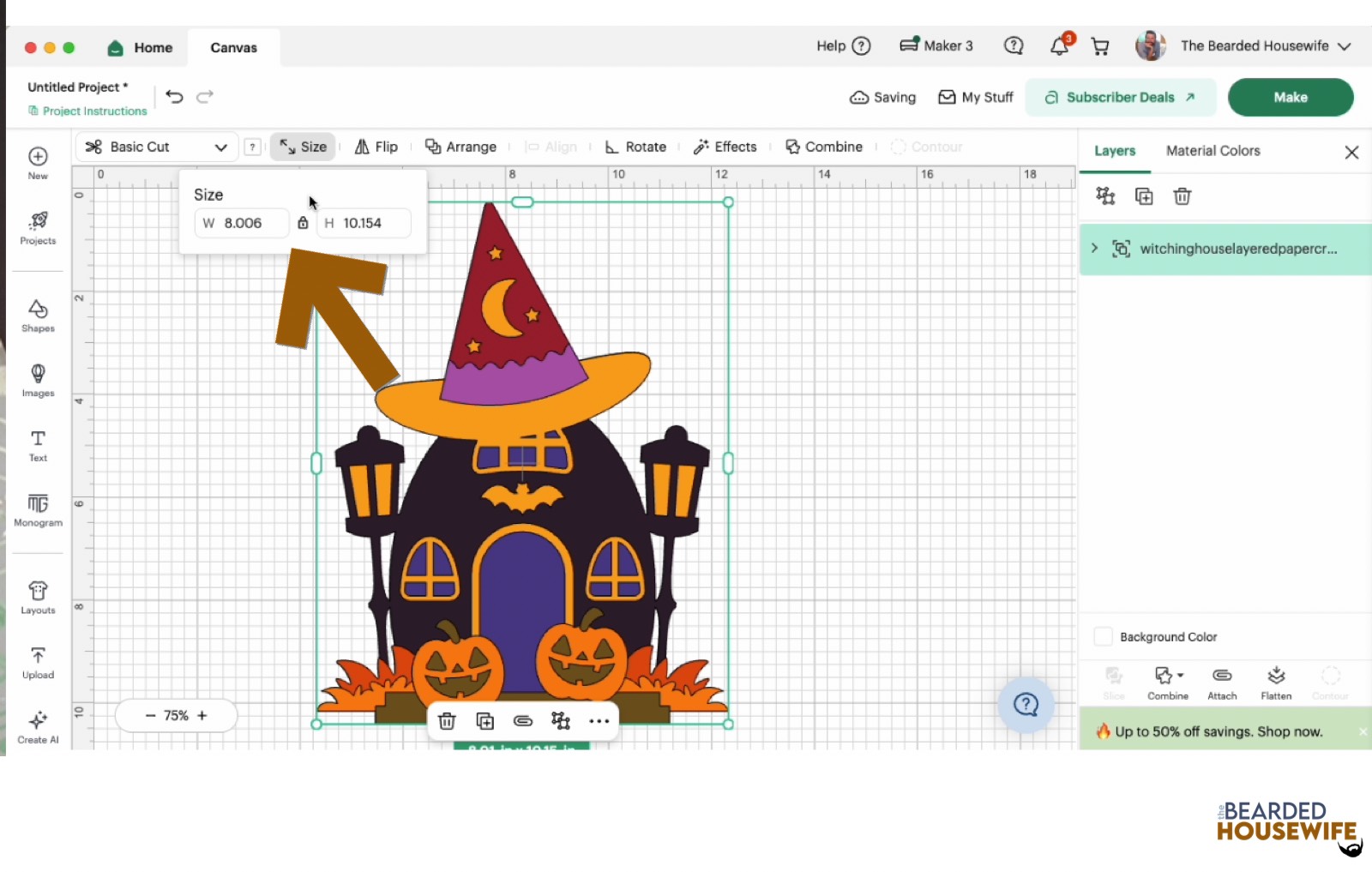Zoom out the canvas
The width and height of the screenshot is (1372, 872).
[150, 716]
